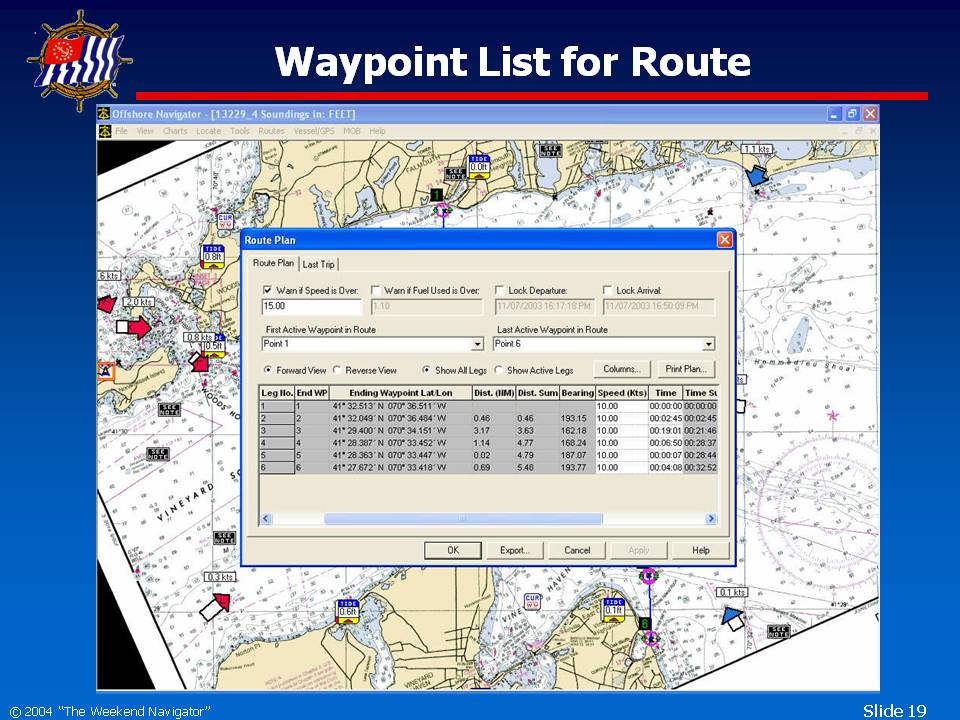Click the Export... button
This screenshot has width=960, height=720.
coord(515,550)
